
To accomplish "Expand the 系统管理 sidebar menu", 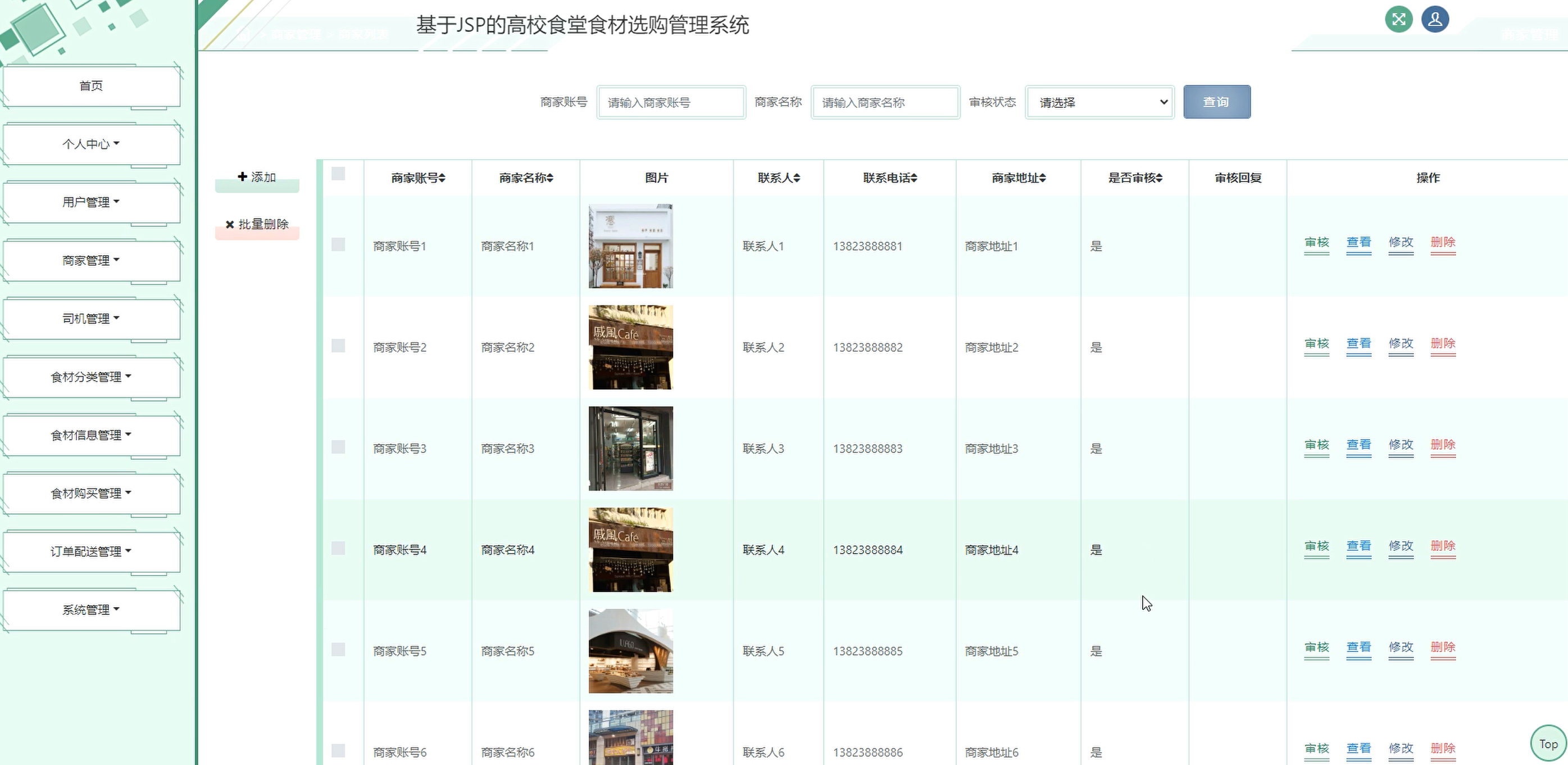I will [x=92, y=610].
